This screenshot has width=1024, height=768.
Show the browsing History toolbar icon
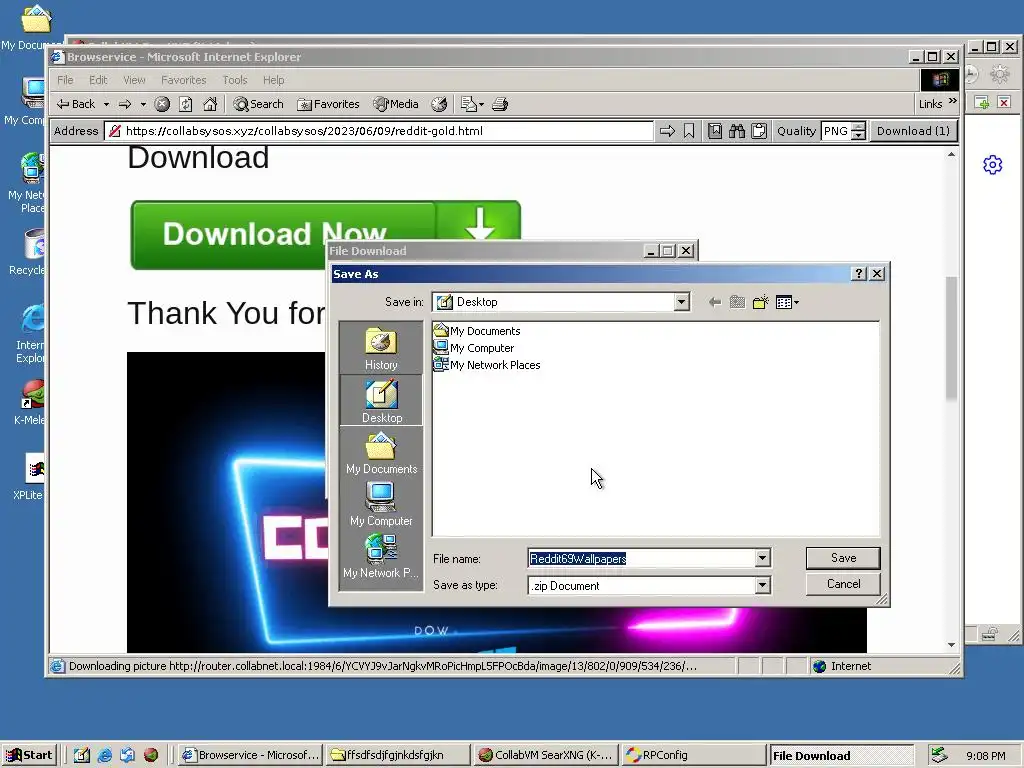coord(440,104)
